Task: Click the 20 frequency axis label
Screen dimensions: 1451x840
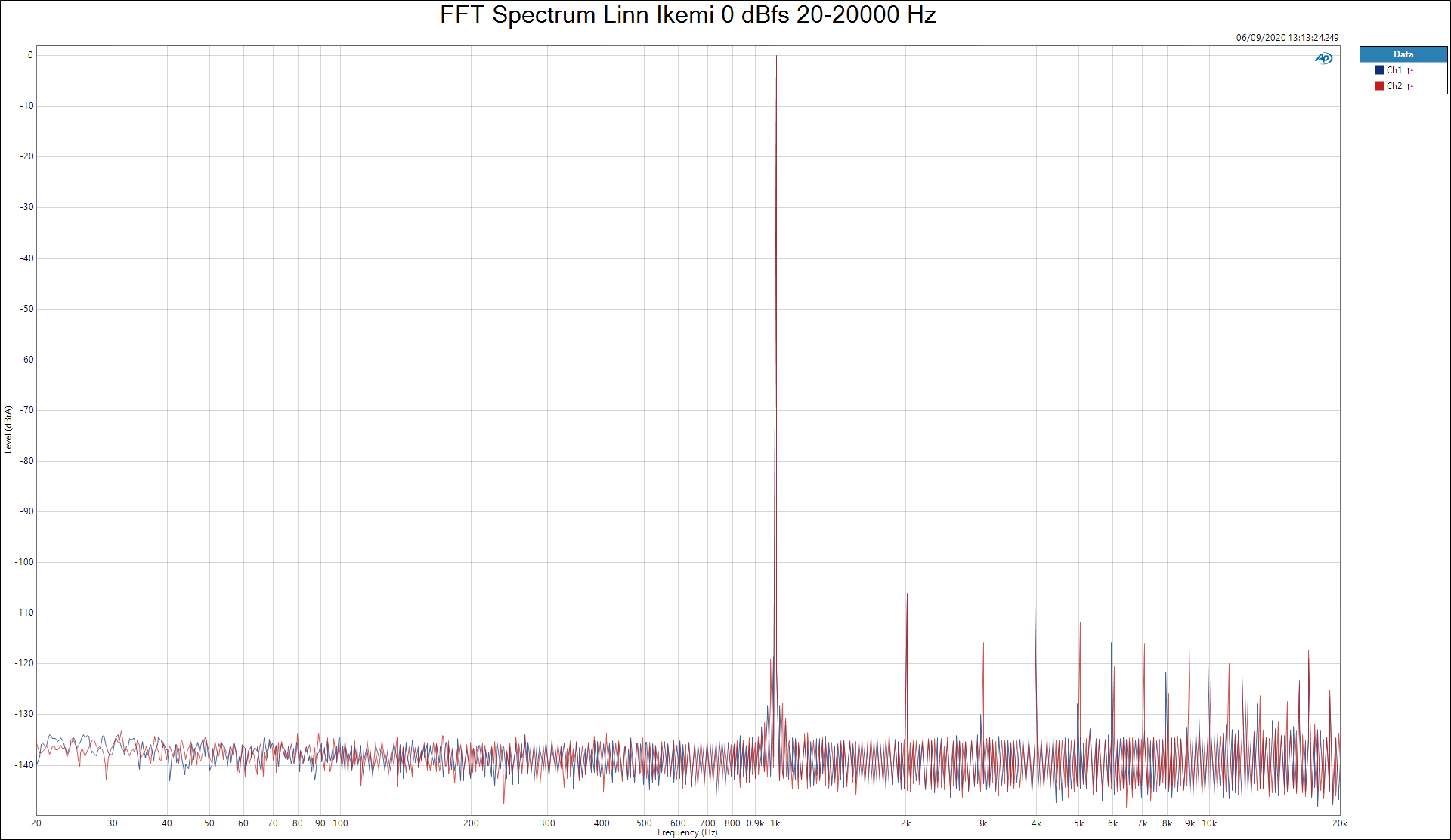Action: pos(36,823)
